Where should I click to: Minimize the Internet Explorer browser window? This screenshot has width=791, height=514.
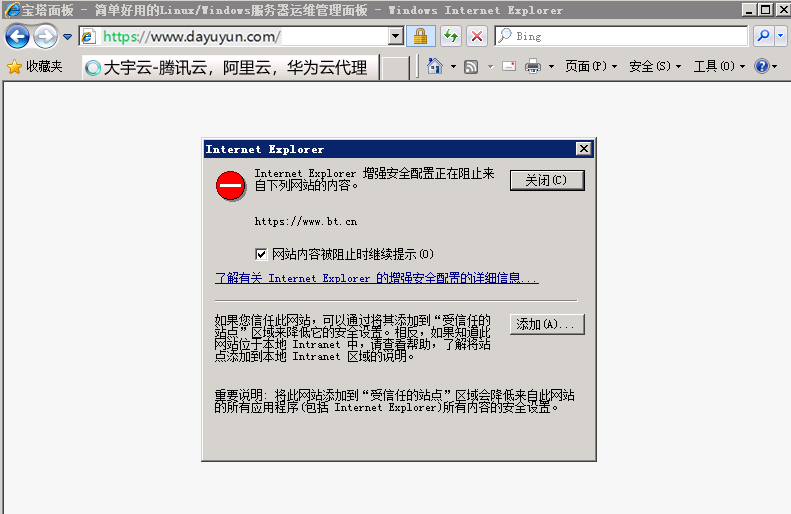(x=750, y=10)
